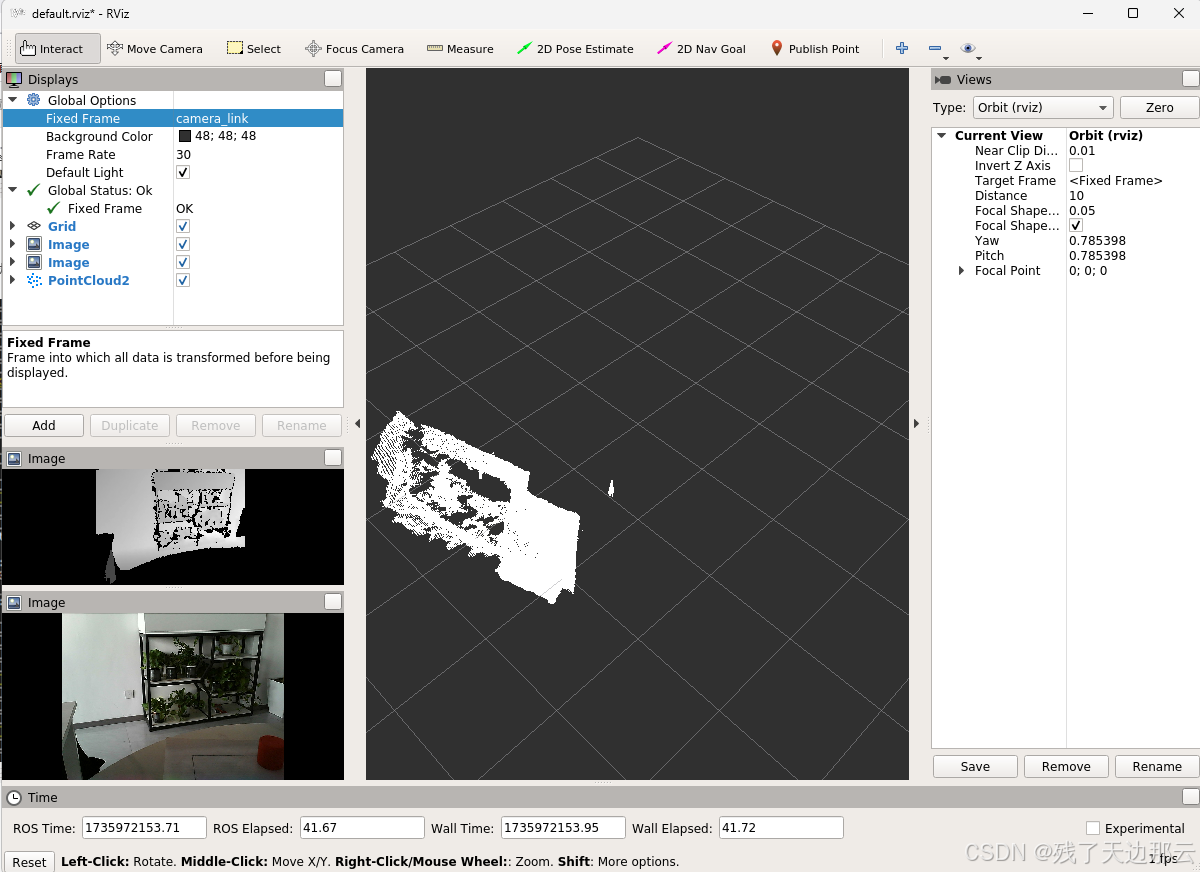Click the Remove view button
The image size is (1200, 872).
1066,766
